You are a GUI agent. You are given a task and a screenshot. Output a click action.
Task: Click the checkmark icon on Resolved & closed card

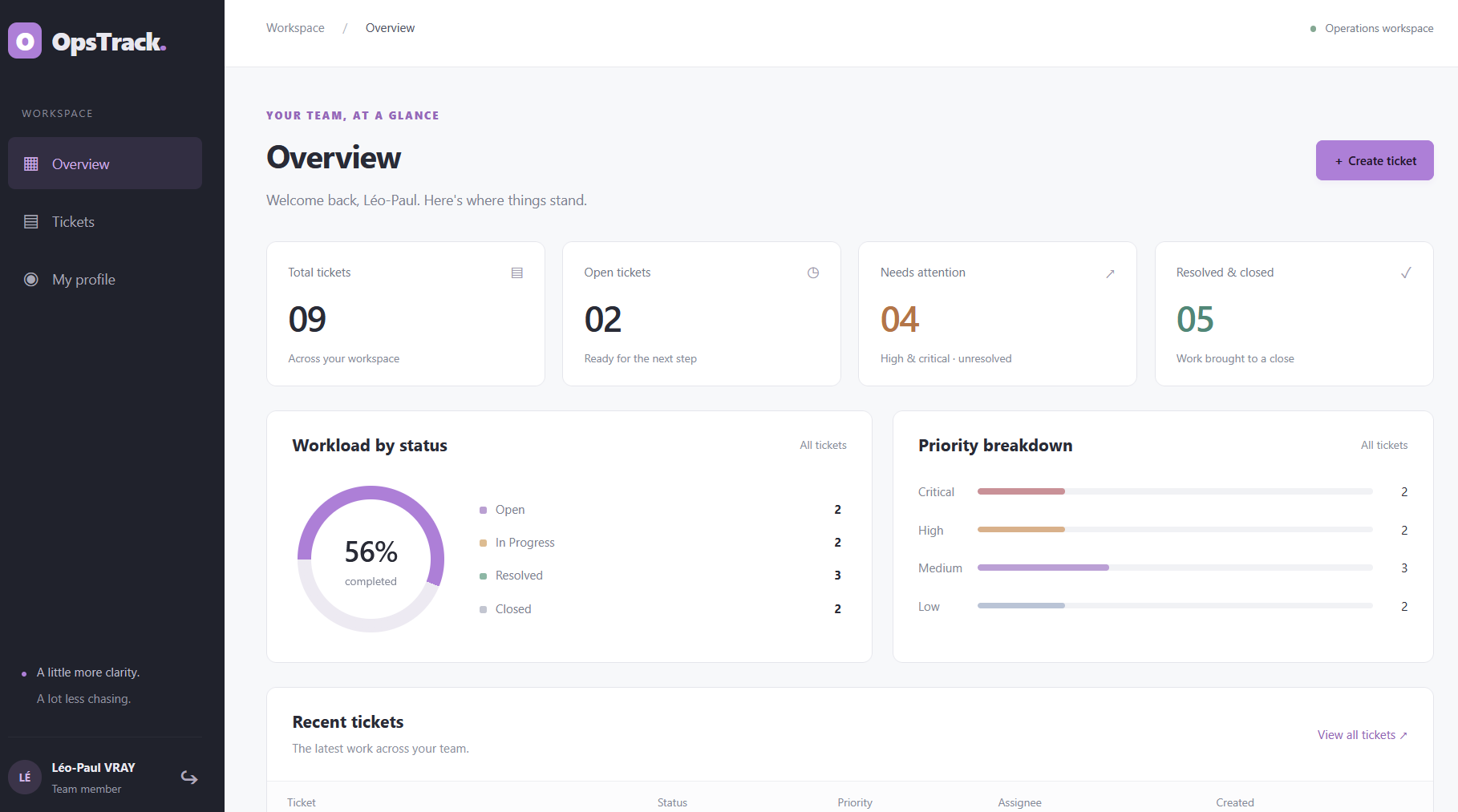click(x=1406, y=273)
